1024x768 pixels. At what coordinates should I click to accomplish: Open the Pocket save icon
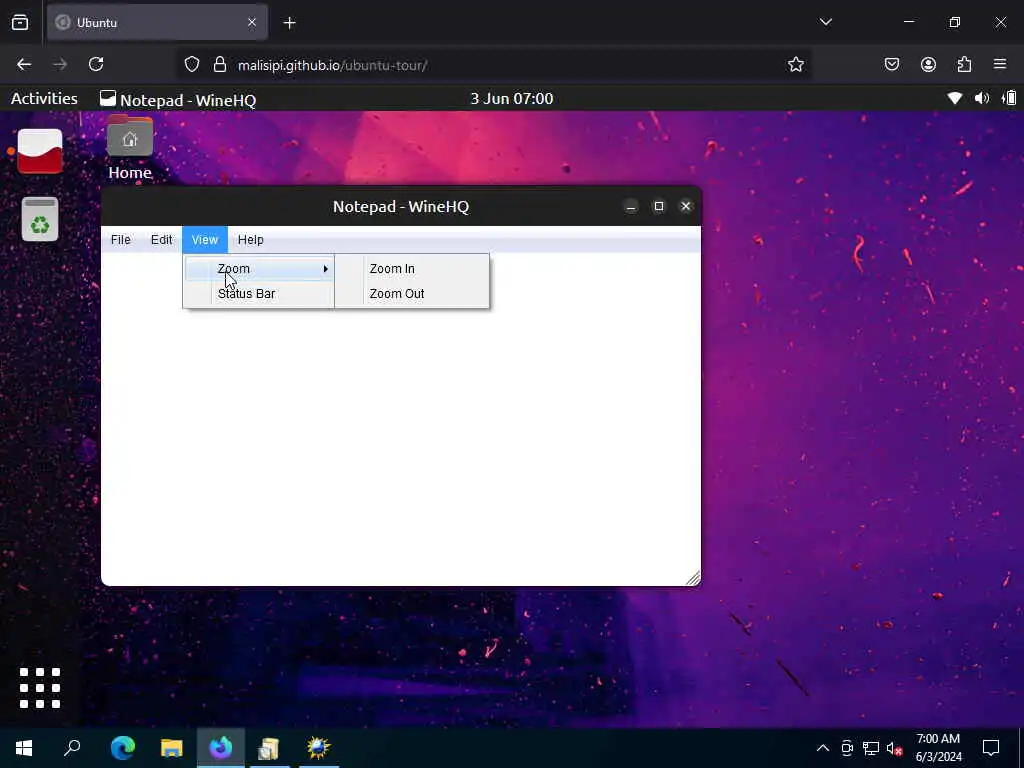(x=892, y=64)
